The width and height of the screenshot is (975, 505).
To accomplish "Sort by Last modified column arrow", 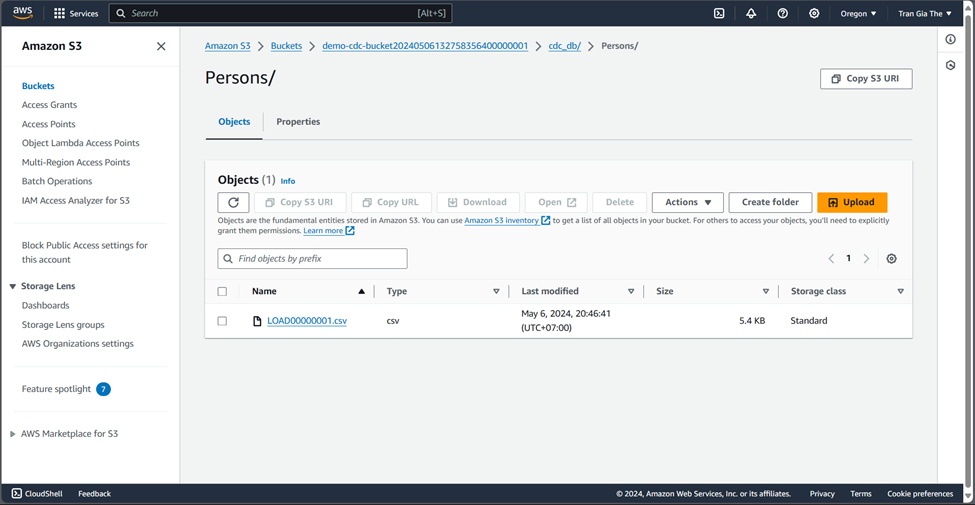I will pyautogui.click(x=631, y=291).
